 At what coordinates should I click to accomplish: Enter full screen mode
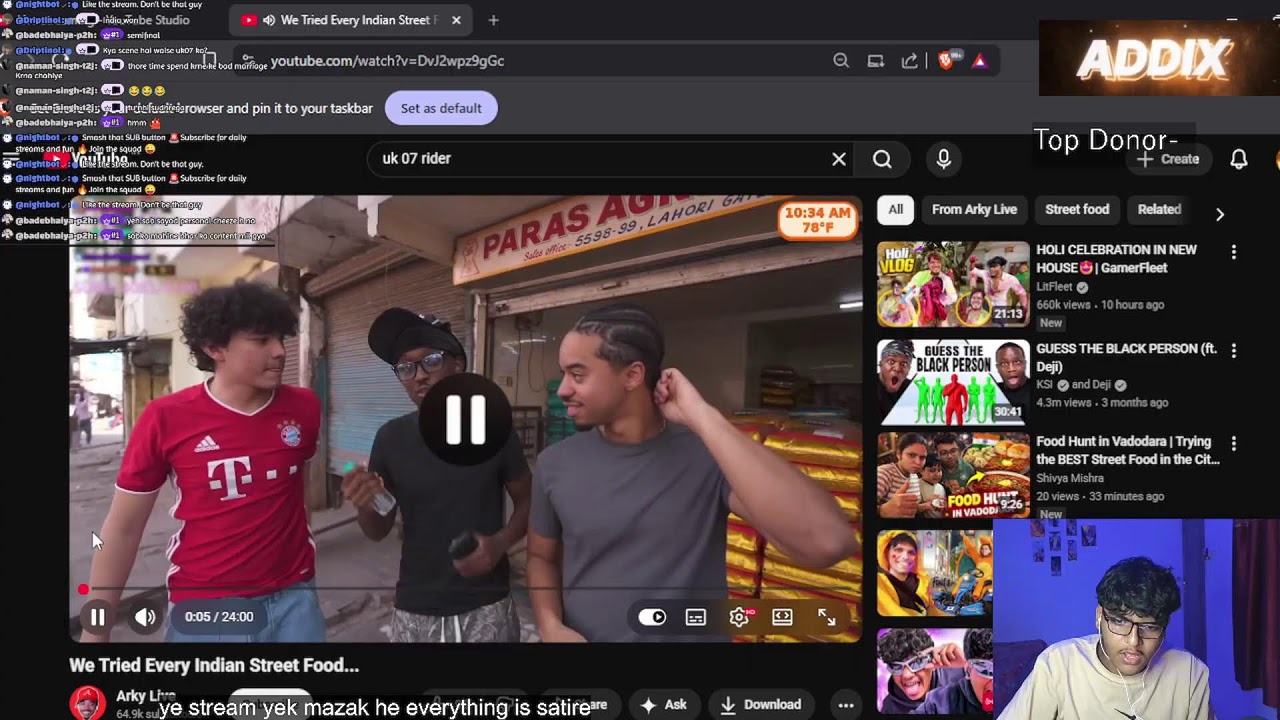click(x=826, y=617)
